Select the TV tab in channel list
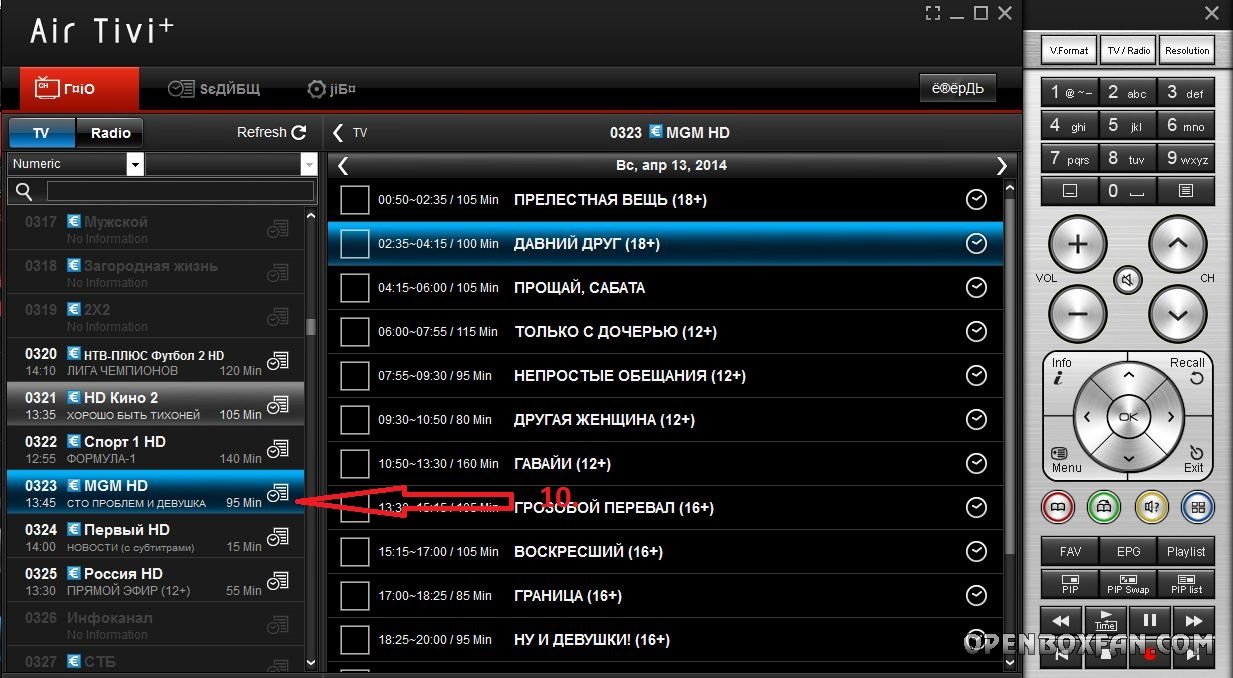This screenshot has height=678, width=1233. [x=41, y=133]
